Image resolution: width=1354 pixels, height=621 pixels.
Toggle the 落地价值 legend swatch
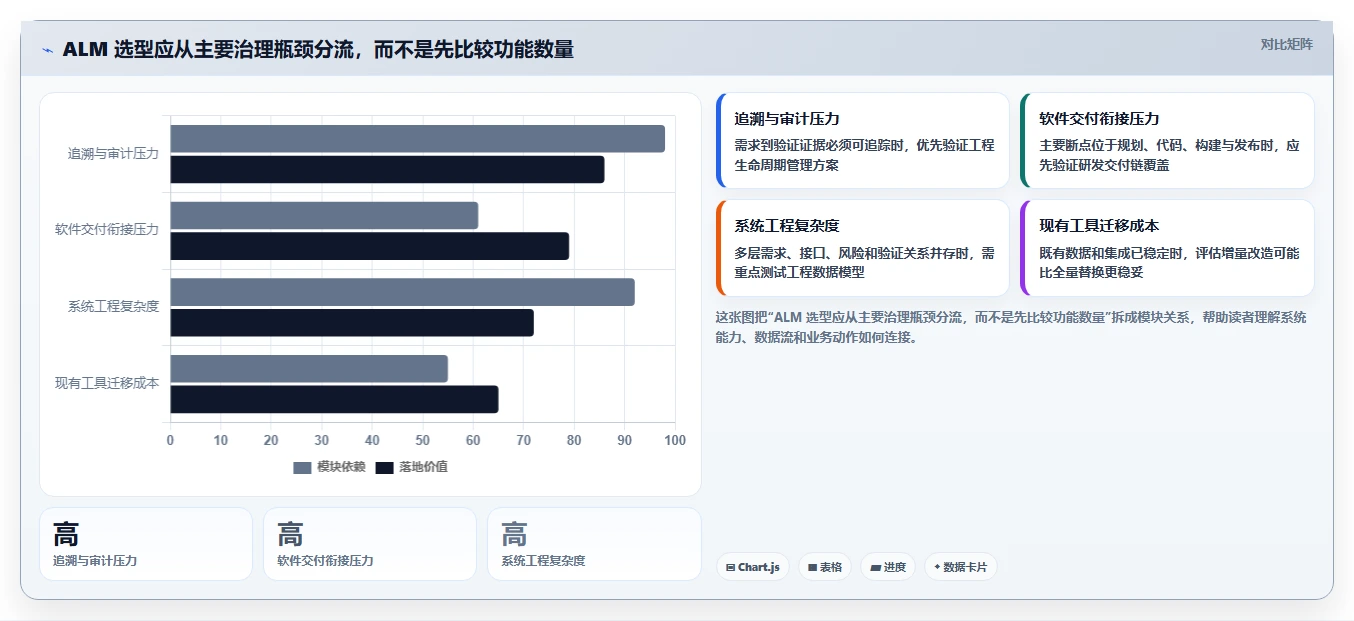tap(385, 468)
